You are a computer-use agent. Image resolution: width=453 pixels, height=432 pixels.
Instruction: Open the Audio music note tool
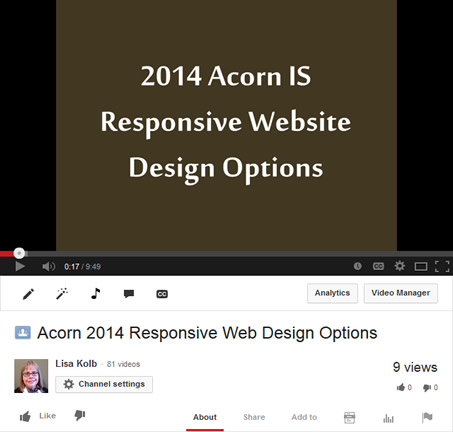(96, 293)
